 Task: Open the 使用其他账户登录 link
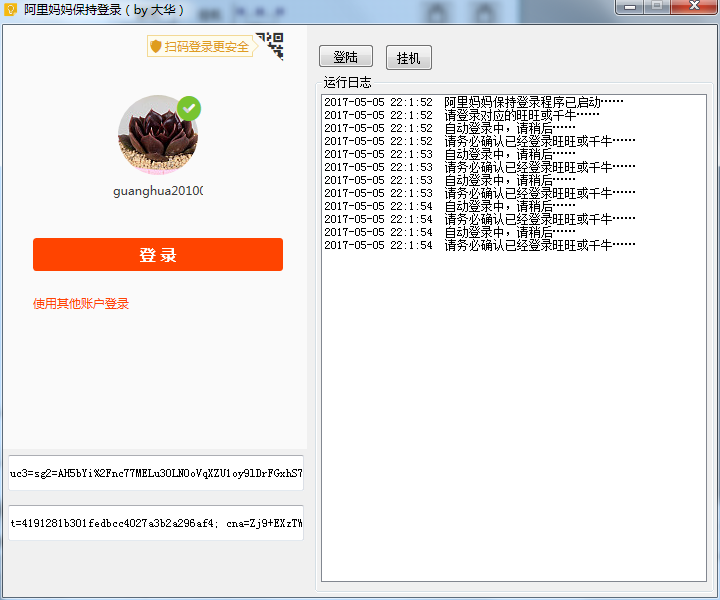pyautogui.click(x=81, y=304)
